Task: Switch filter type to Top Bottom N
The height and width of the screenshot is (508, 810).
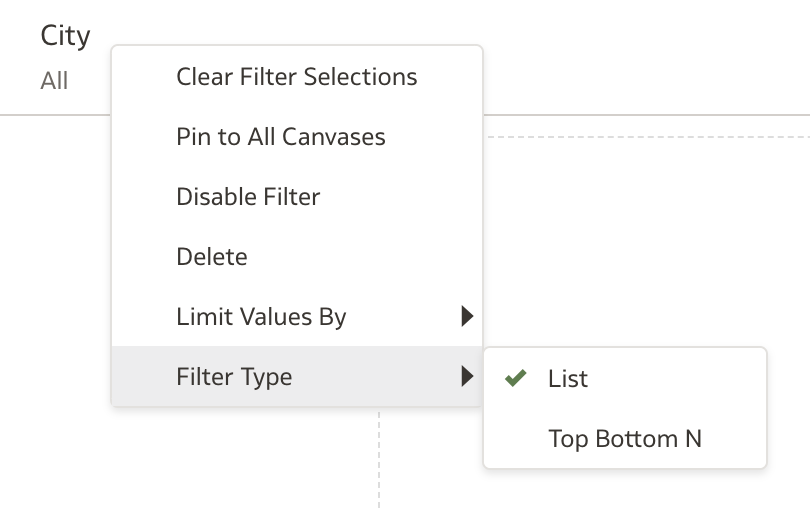Action: (624, 439)
